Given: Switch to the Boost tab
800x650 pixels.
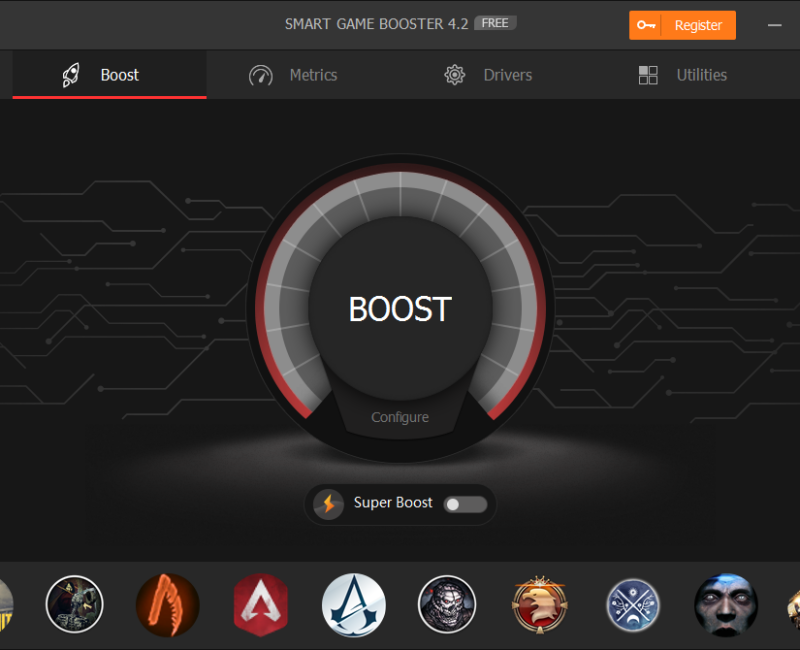Looking at the screenshot, I should point(109,75).
